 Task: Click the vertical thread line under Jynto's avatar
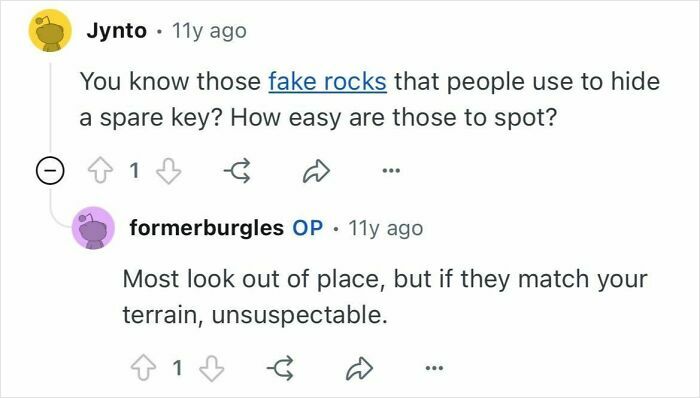(50, 107)
